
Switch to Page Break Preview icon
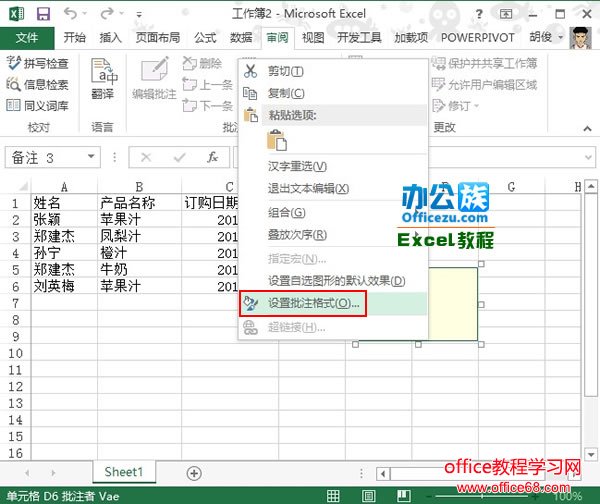coord(403,496)
